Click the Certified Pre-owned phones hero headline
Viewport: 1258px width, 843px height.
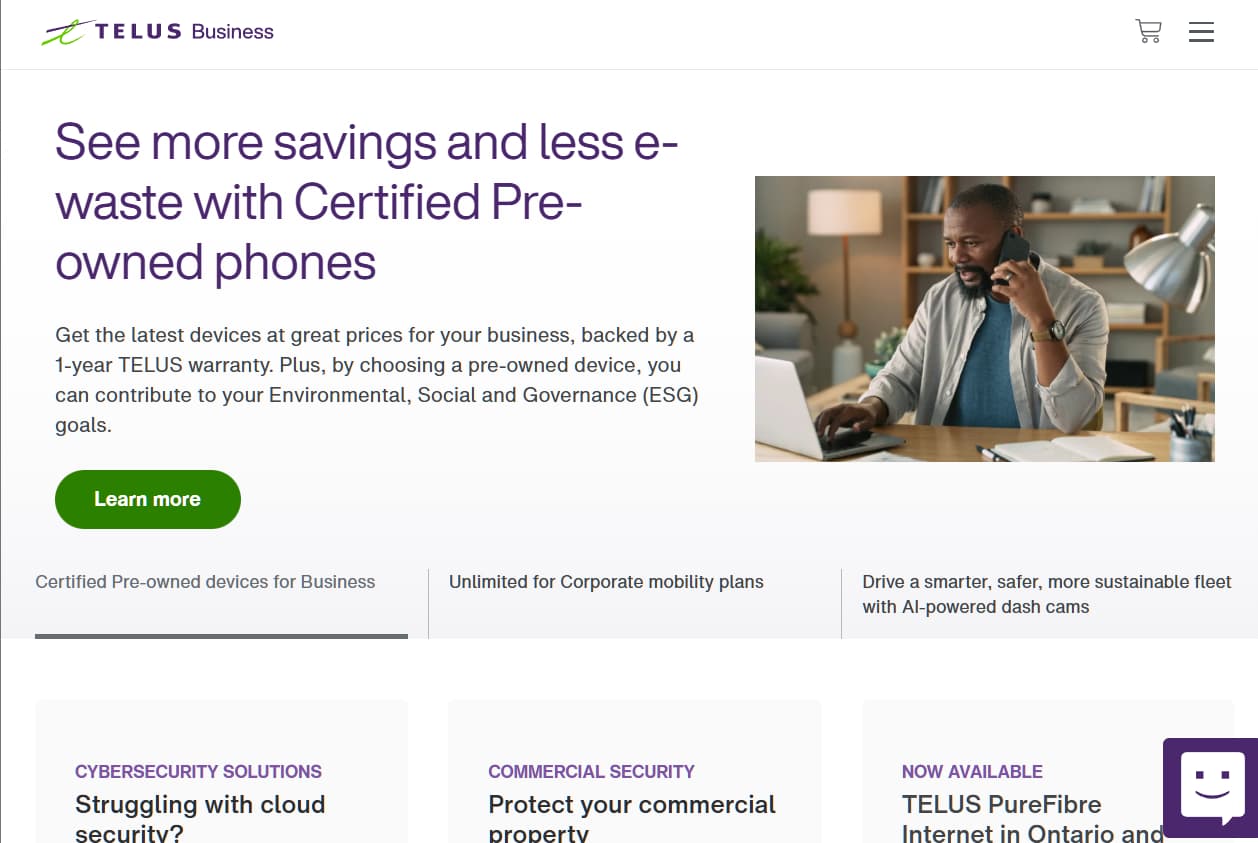coord(366,202)
